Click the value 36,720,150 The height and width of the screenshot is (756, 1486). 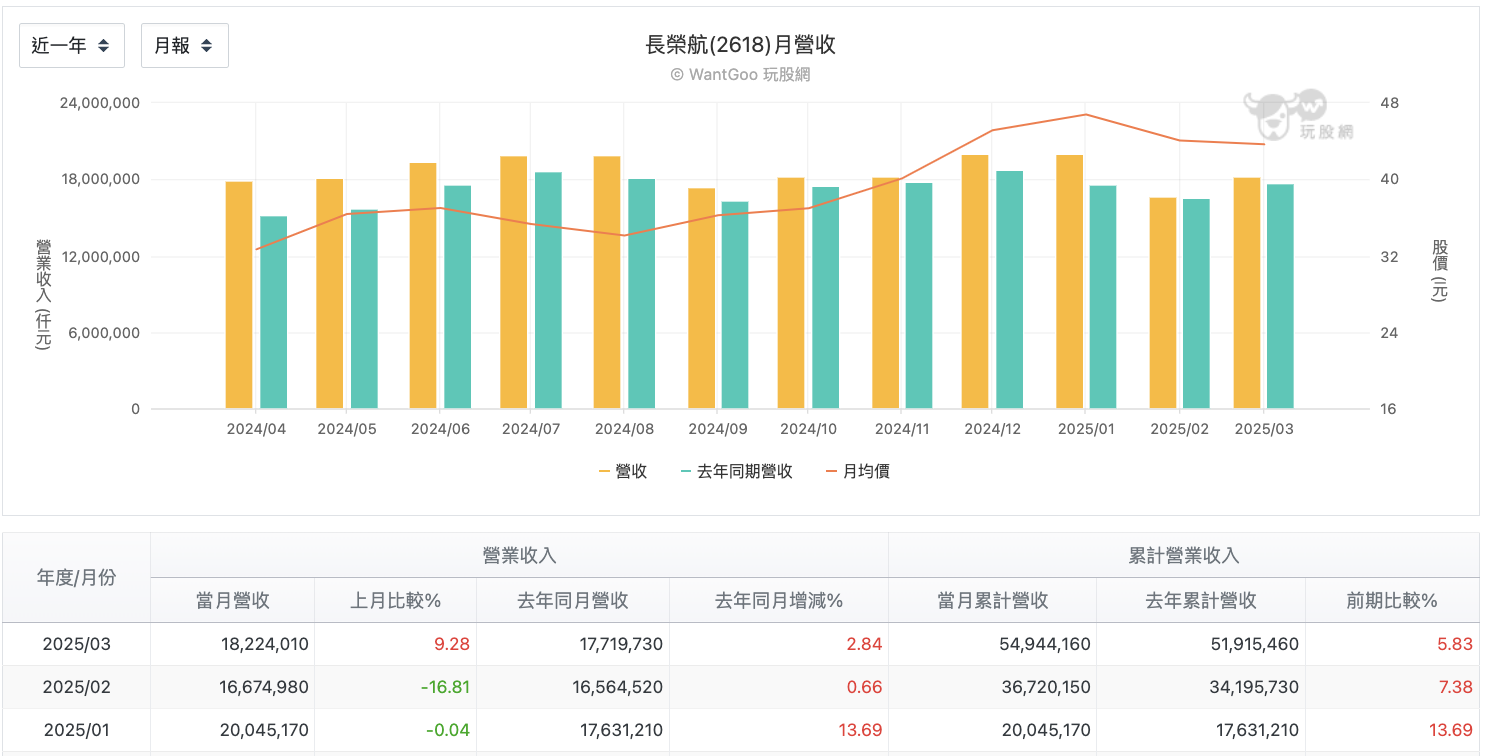[1045, 687]
